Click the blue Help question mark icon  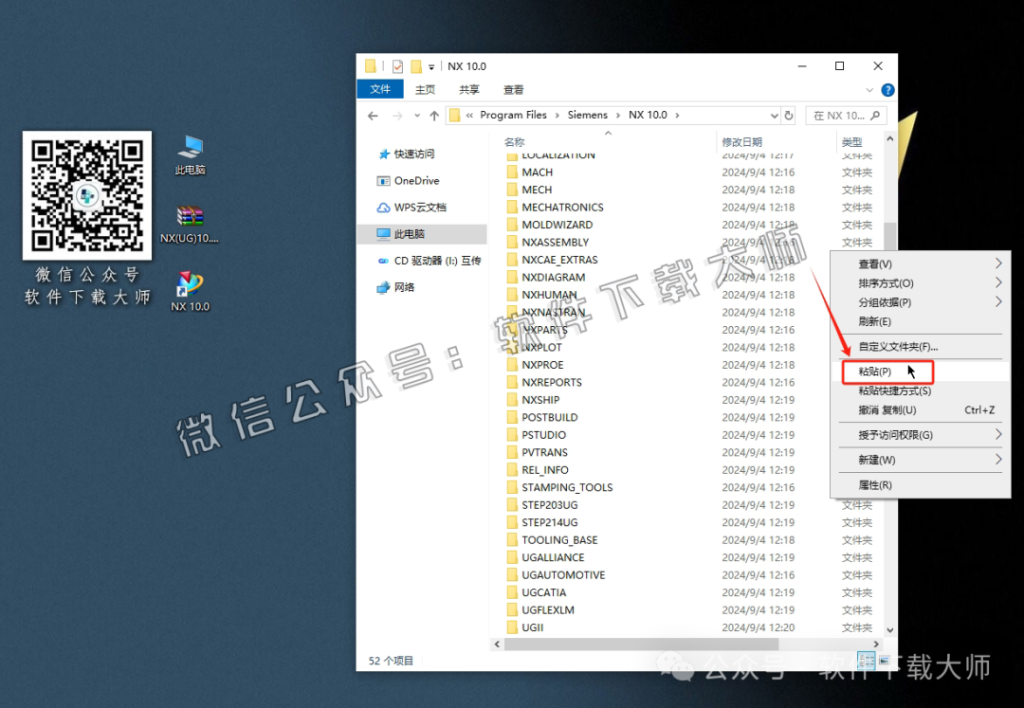coord(889,89)
